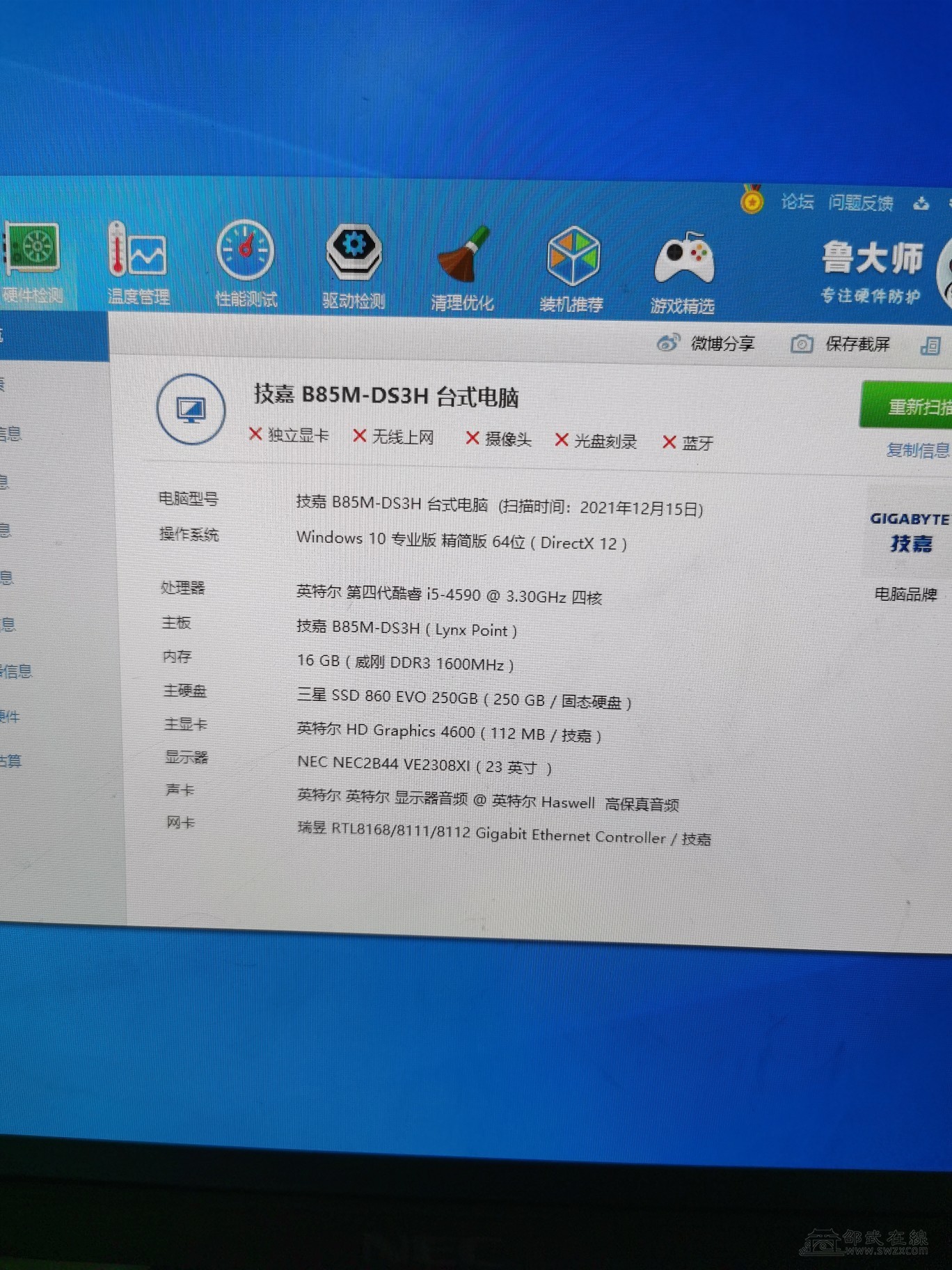
Task: Click the download icon next to 问题反馈
Action: 921,203
